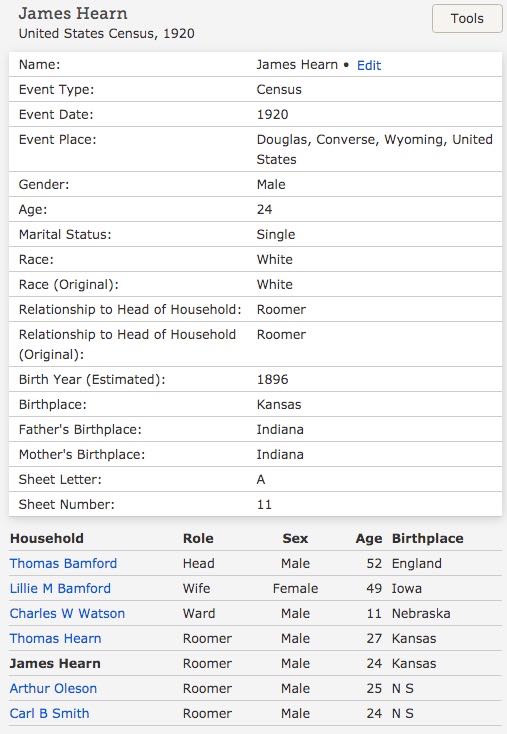Select the Birth Year 1896 value
Image resolution: width=507 pixels, height=734 pixels.
point(272,379)
